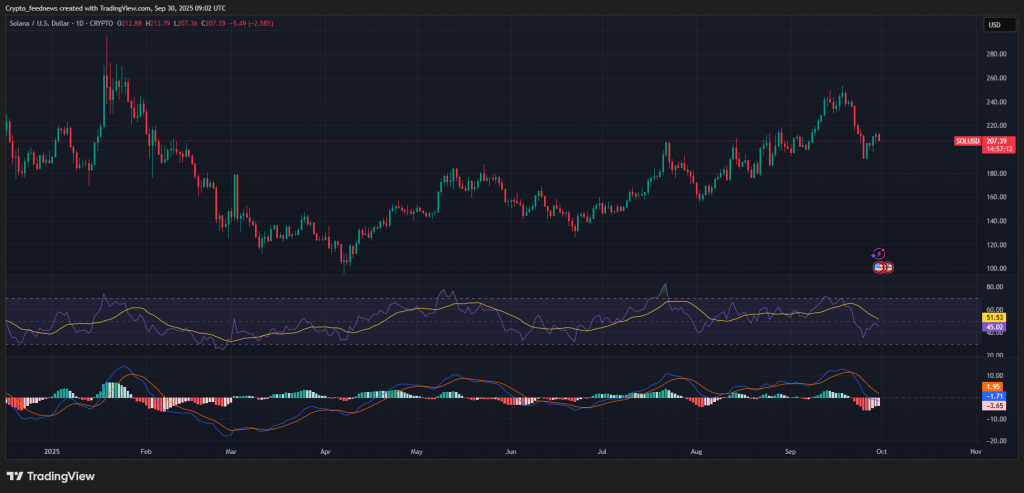
Task: Click the TradingView logo in the corner
Action: point(47,475)
